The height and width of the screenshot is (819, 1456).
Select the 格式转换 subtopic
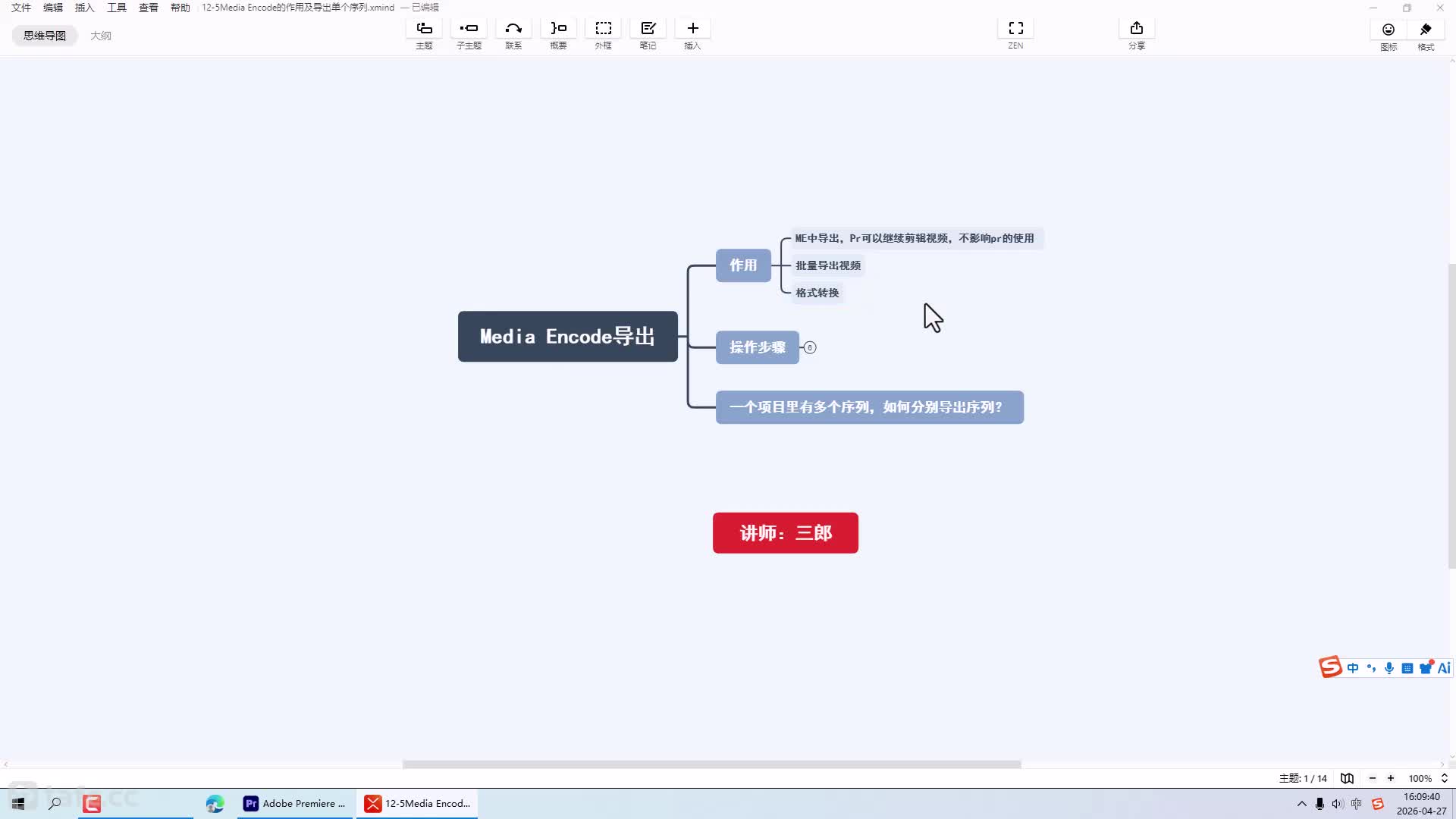(x=817, y=293)
